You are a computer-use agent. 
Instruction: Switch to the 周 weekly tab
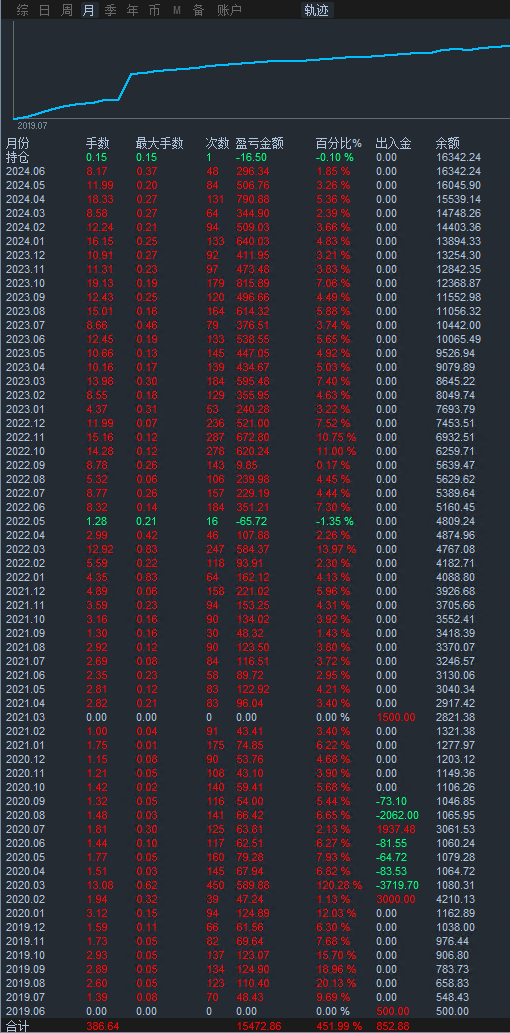67,10
